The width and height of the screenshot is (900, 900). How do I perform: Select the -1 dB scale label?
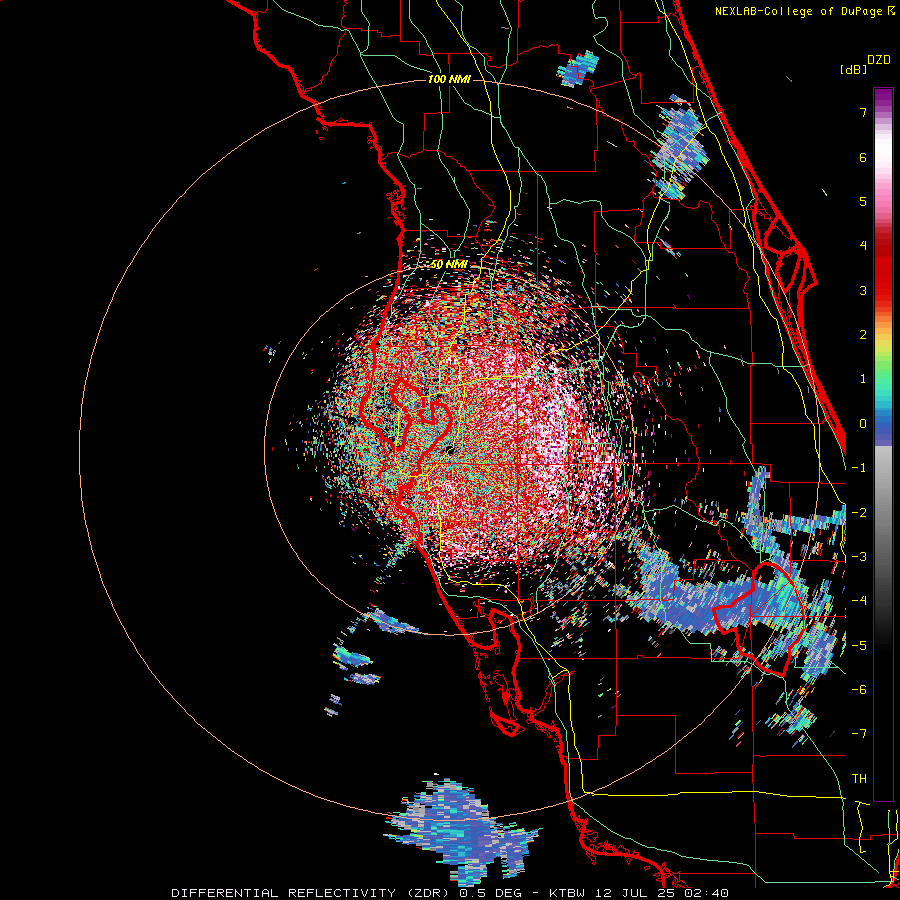pyautogui.click(x=859, y=468)
